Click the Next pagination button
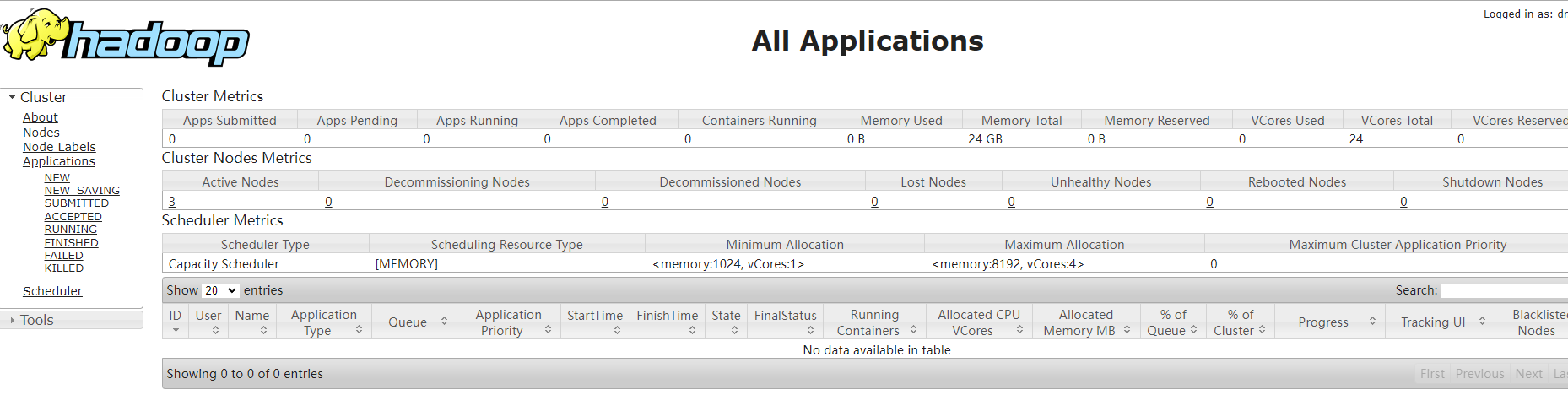 click(x=1528, y=374)
